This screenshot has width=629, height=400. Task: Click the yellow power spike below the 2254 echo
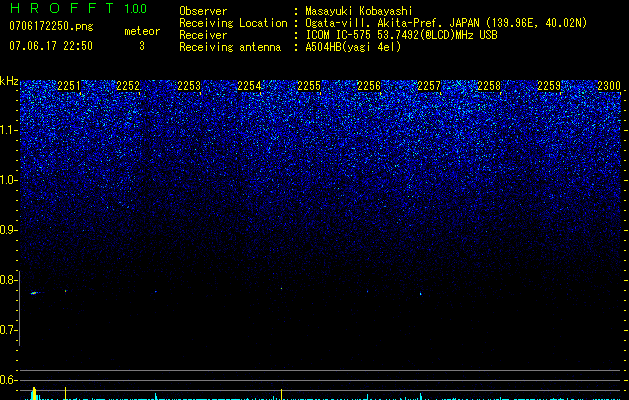[x=282, y=394]
